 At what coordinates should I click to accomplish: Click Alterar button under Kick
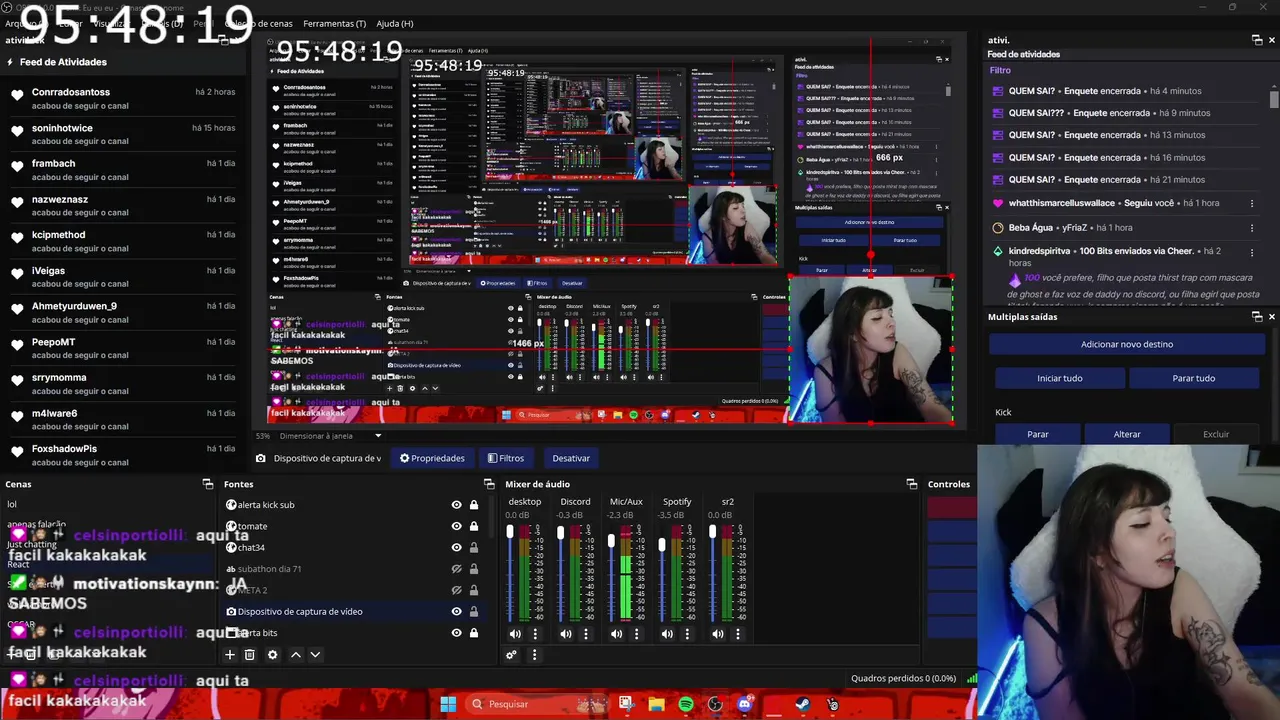pos(1127,434)
